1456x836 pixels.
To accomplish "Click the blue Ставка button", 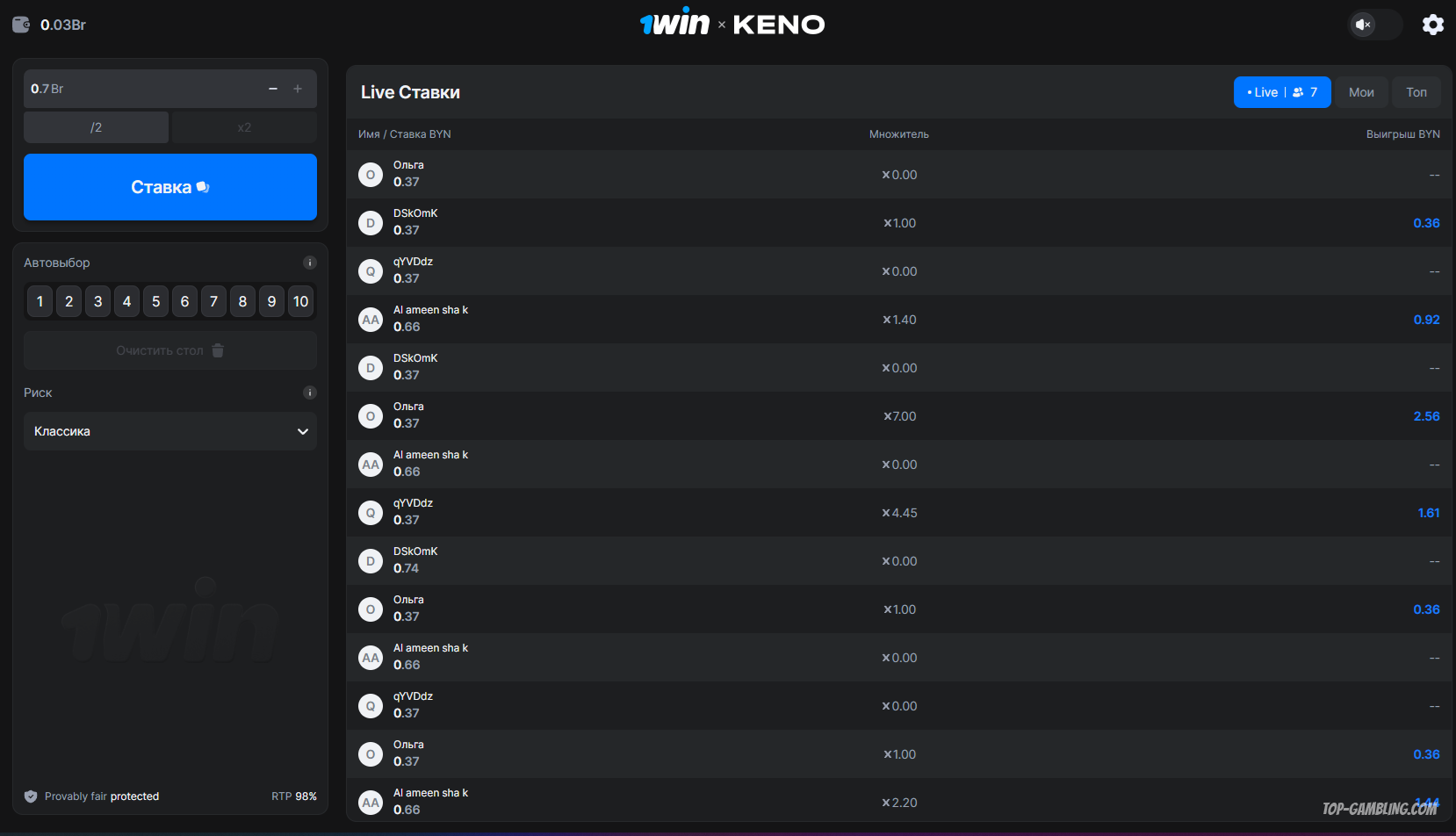I will coord(170,187).
